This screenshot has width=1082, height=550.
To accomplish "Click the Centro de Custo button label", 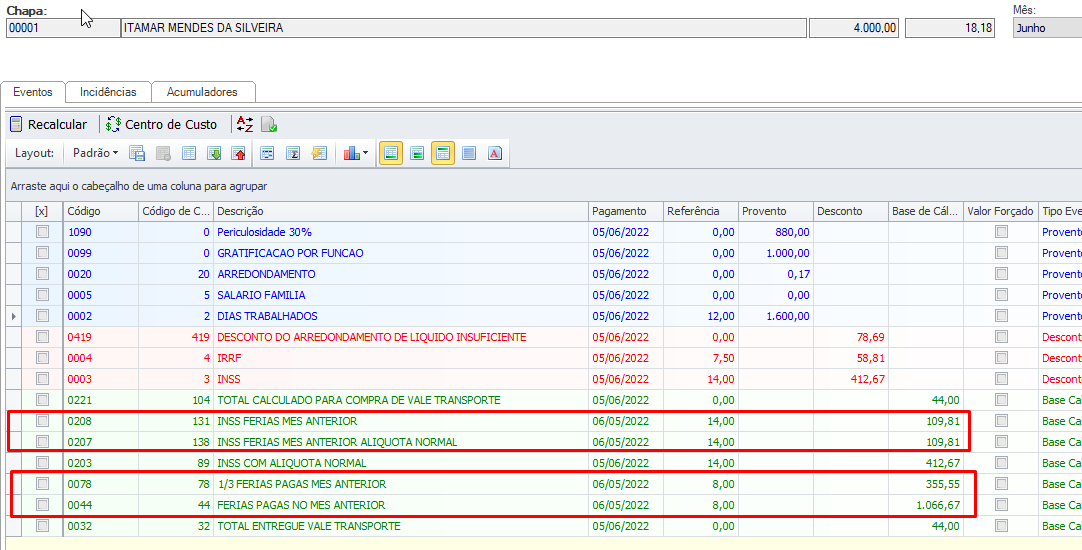I will pyautogui.click(x=171, y=124).
